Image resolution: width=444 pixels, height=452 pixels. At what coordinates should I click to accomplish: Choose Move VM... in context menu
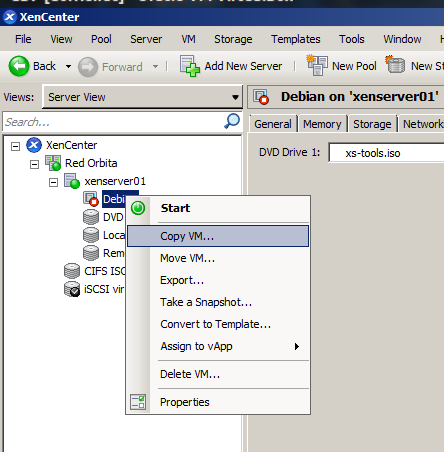[x=218, y=258]
